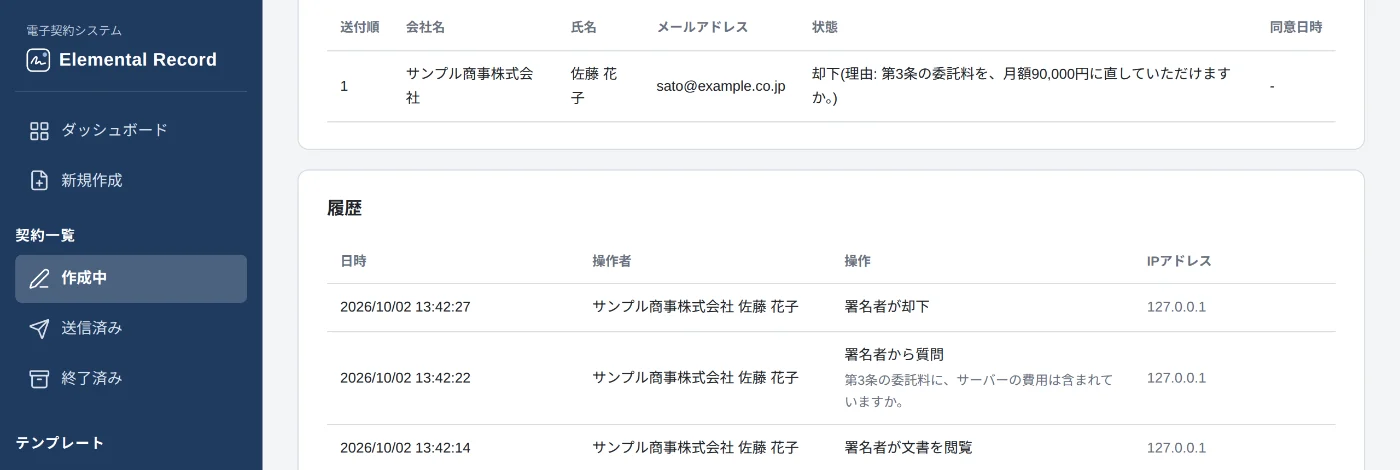Click the 氏名 column header in signer table
The width and height of the screenshot is (1400, 470).
click(x=583, y=27)
